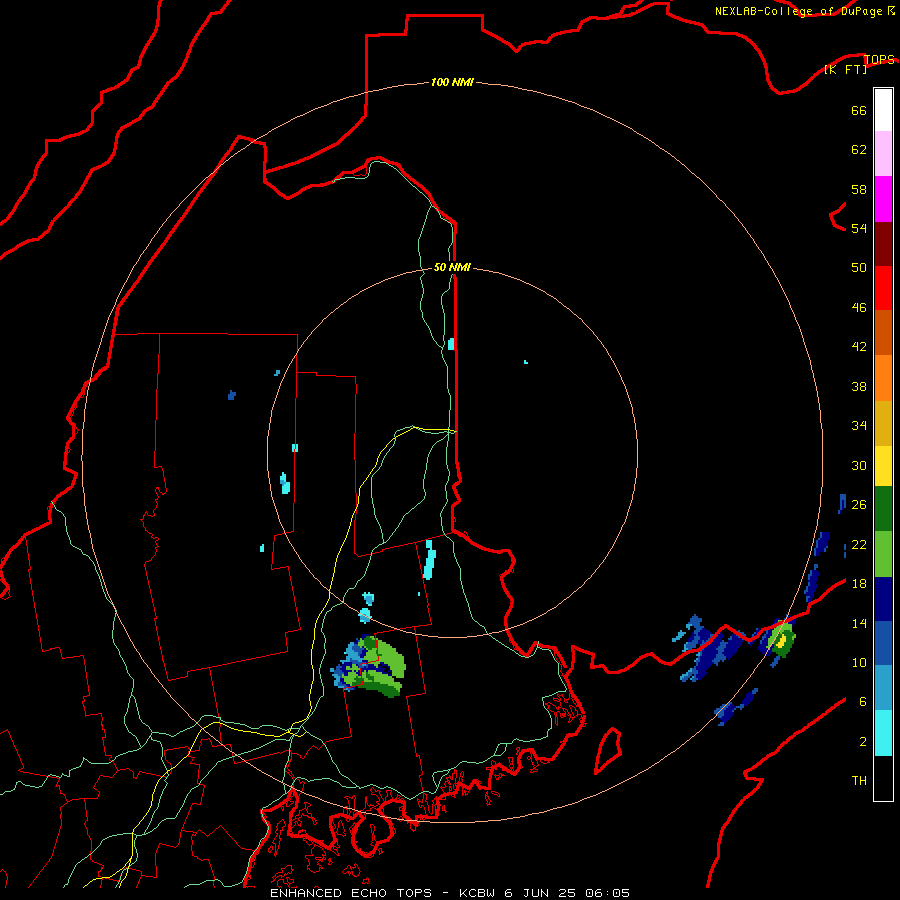Click the "62" legend value
The width and height of the screenshot is (900, 900).
[859, 150]
